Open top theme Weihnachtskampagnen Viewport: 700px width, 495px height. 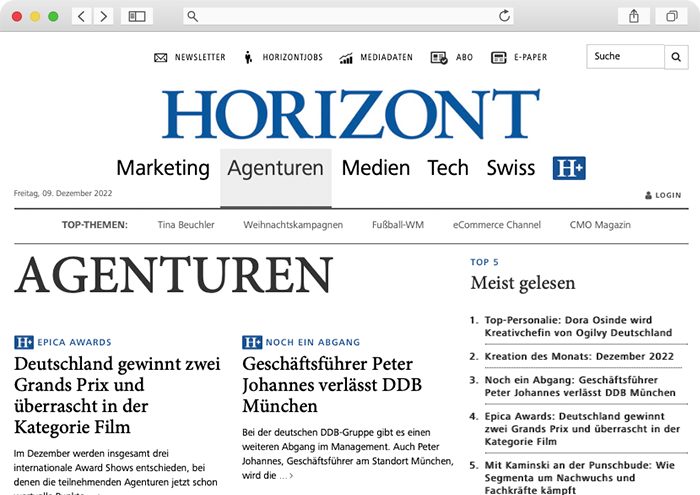coord(293,225)
